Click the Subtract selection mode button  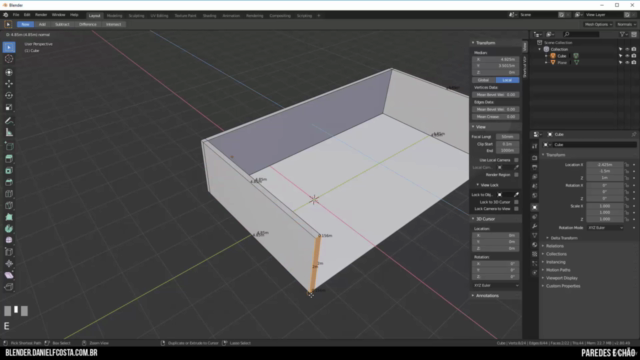pos(62,24)
